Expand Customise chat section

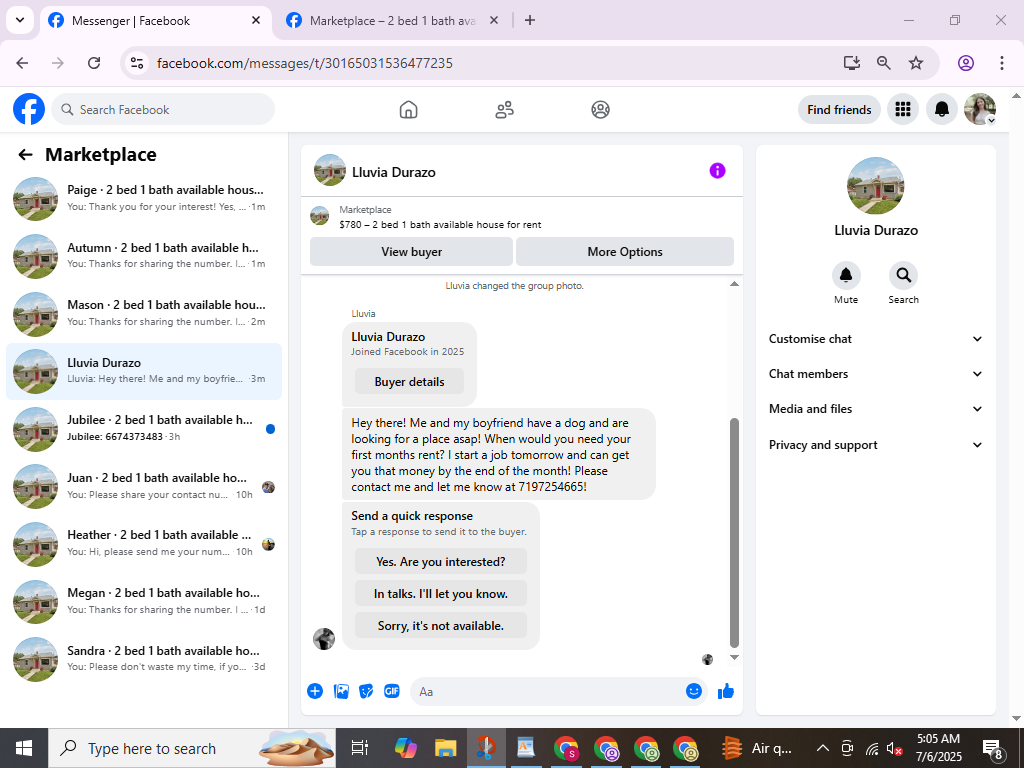pyautogui.click(x=876, y=339)
